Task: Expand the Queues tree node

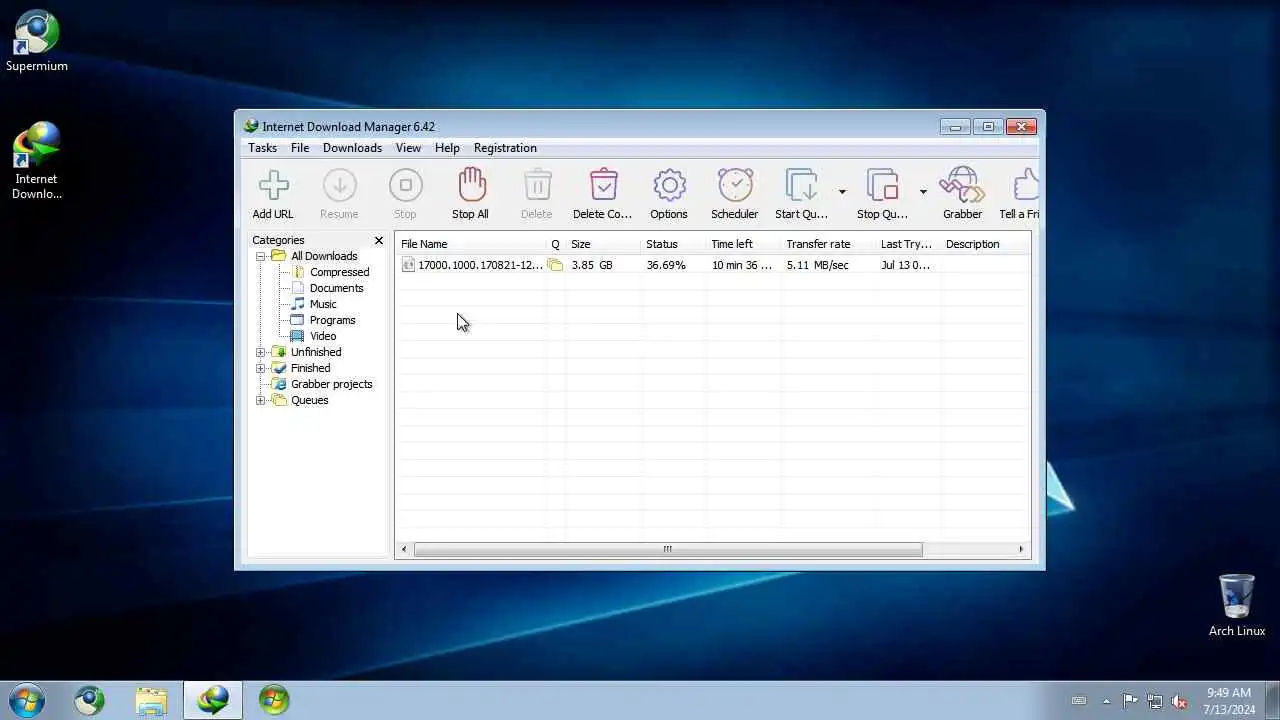Action: (x=261, y=400)
